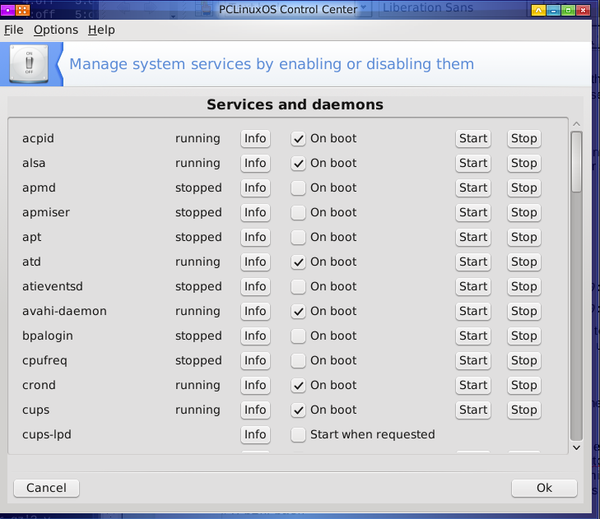
Task: Click the orange grid icon in titlebar
Action: click(x=23, y=10)
